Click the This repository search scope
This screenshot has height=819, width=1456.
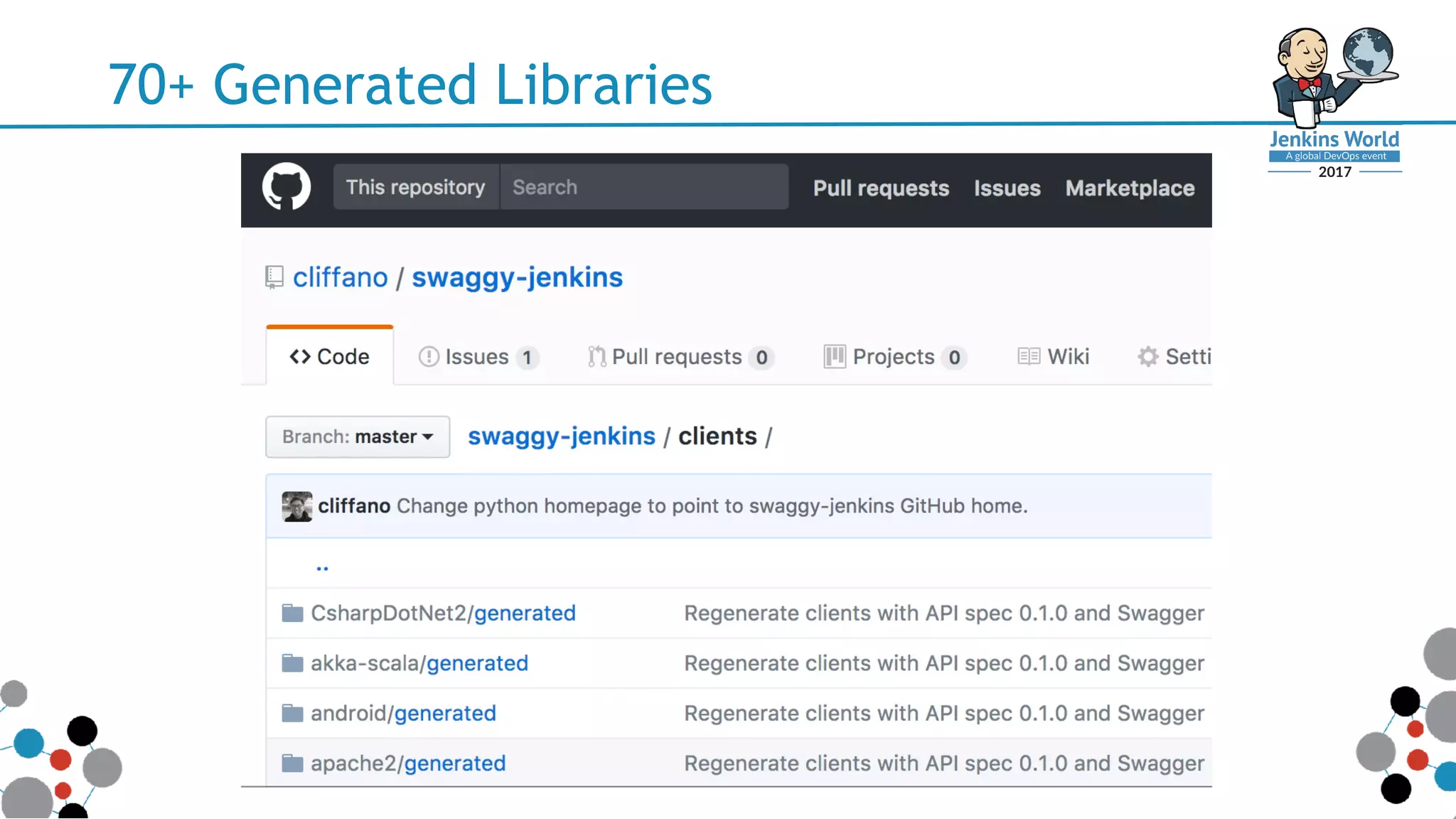point(416,187)
